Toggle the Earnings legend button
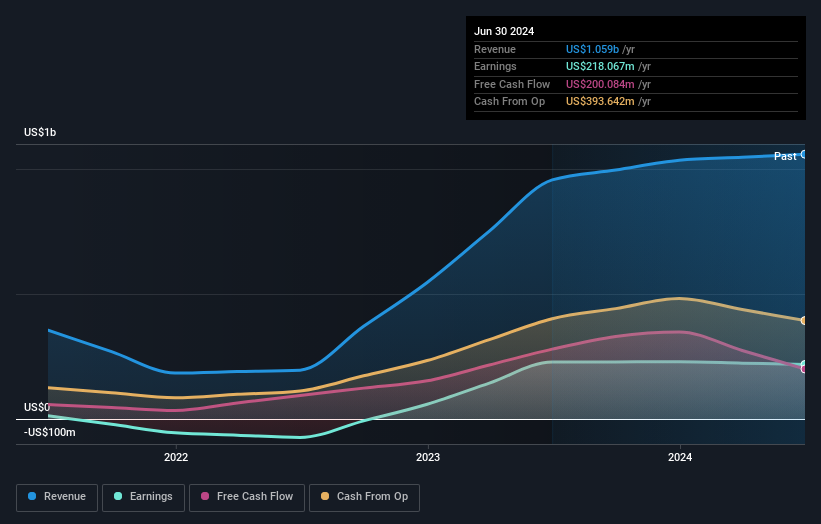The height and width of the screenshot is (524, 821). [x=143, y=497]
